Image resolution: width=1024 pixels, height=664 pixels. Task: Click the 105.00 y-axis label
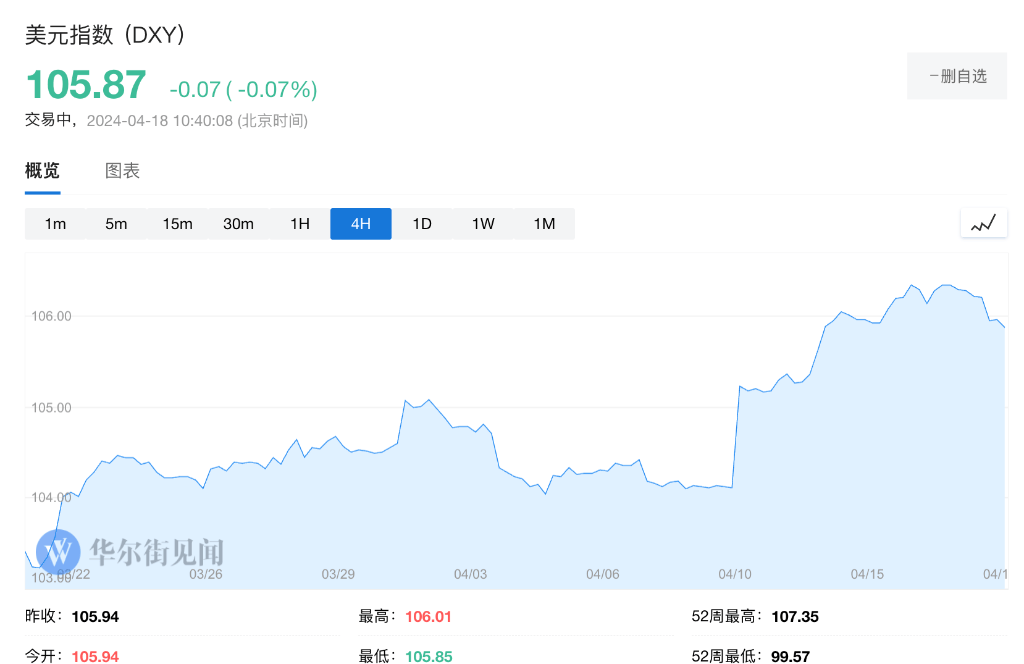pos(52,407)
